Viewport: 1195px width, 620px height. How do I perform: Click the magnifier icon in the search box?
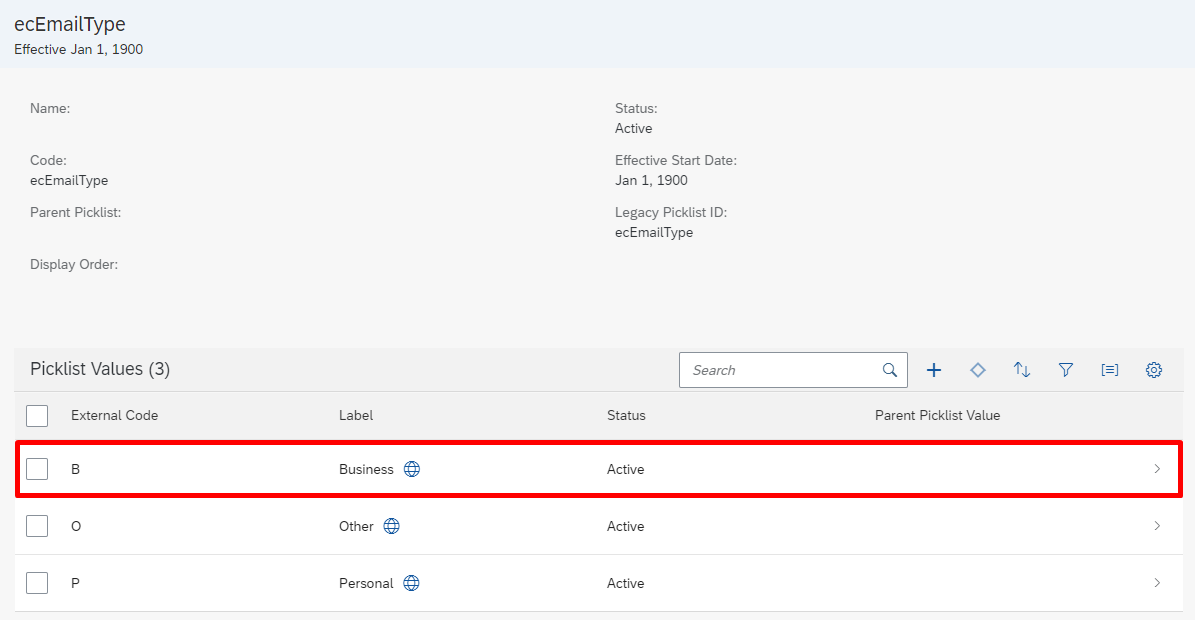890,369
